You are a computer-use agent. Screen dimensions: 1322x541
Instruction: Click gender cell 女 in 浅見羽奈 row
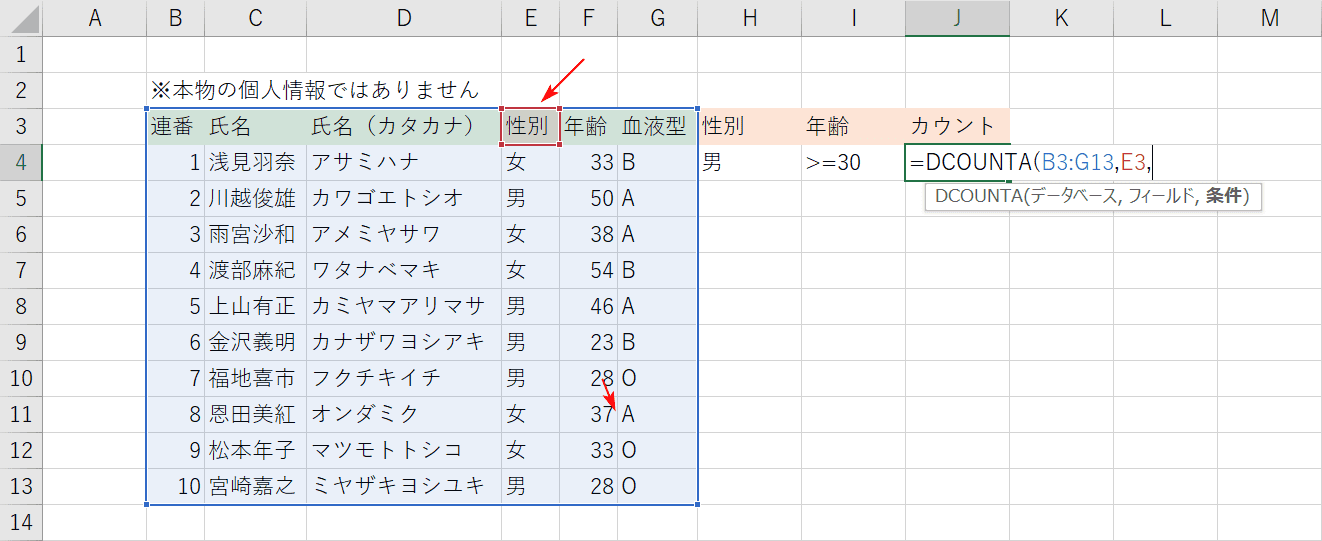click(530, 162)
